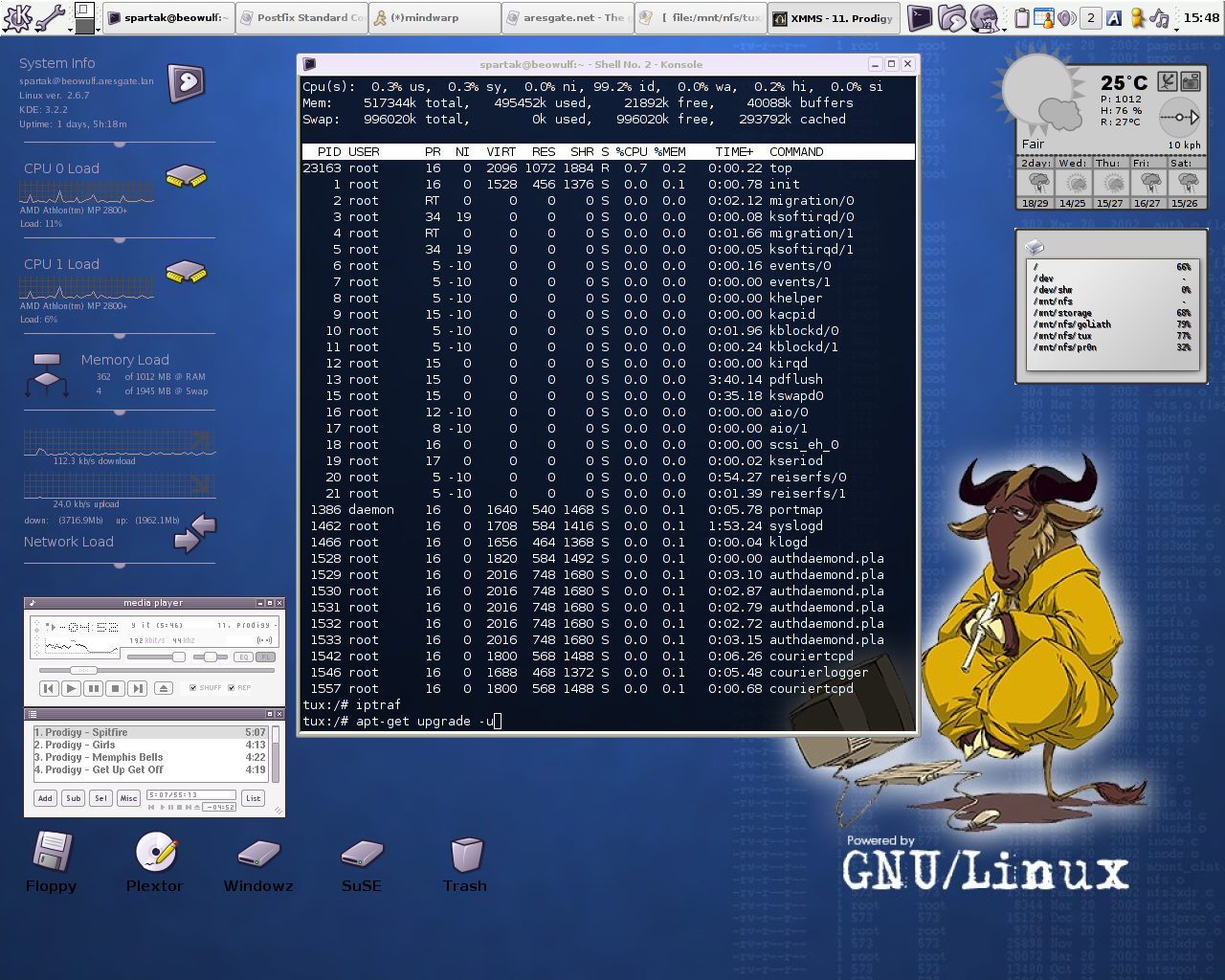Open the KDE K menu
The image size is (1225, 980).
[17, 17]
